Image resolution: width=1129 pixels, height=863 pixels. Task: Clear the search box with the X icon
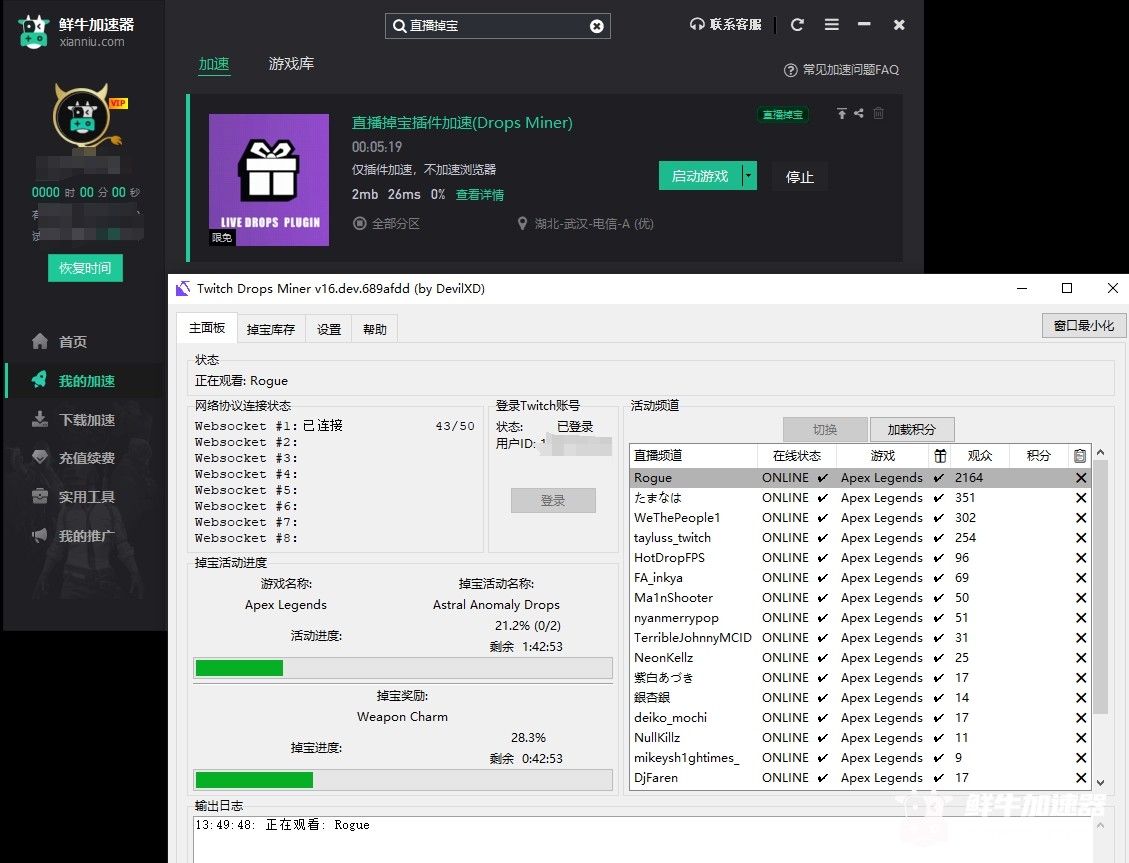[x=597, y=26]
